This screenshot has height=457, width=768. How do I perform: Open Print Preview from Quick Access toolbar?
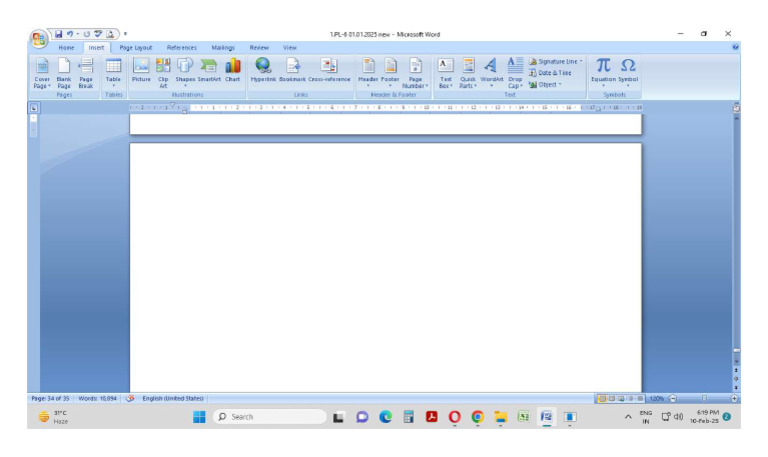(x=110, y=34)
